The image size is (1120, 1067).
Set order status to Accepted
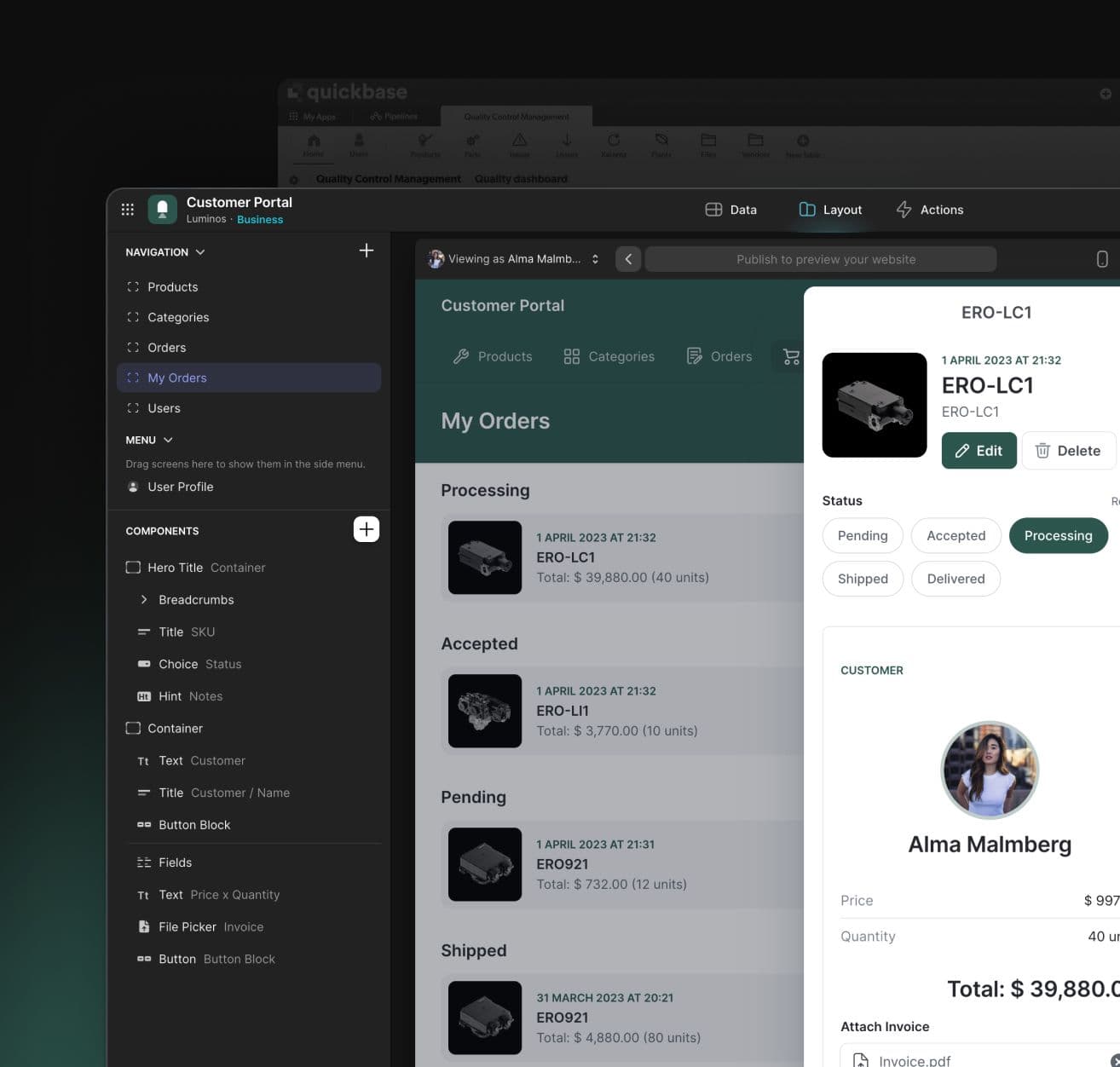click(x=955, y=535)
